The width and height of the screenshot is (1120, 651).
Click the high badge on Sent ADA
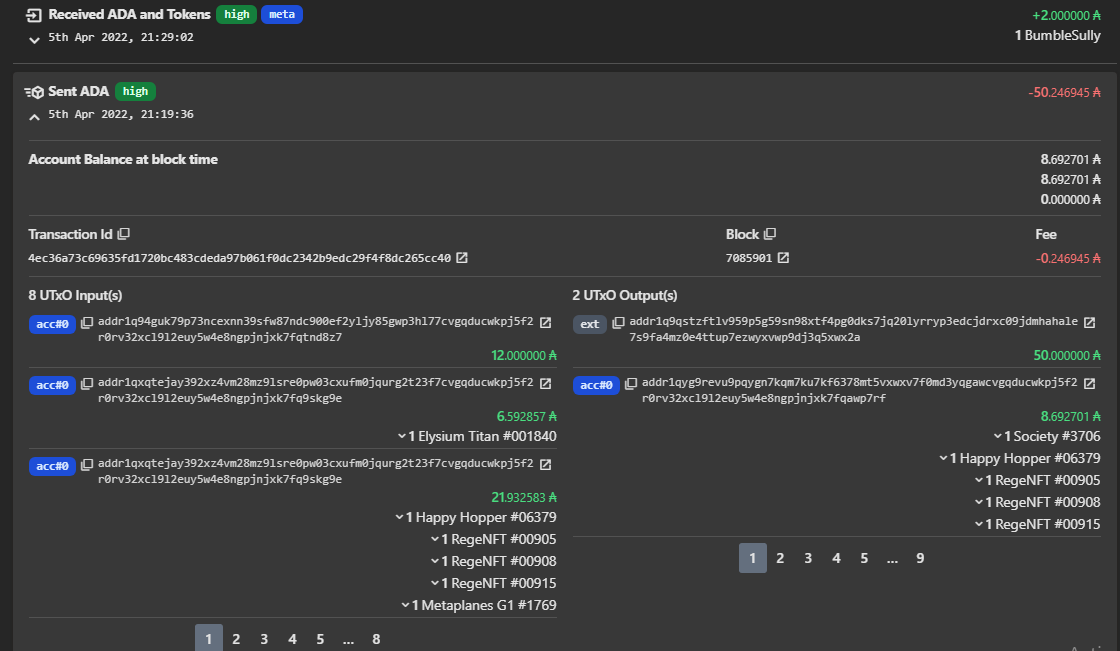(x=135, y=91)
